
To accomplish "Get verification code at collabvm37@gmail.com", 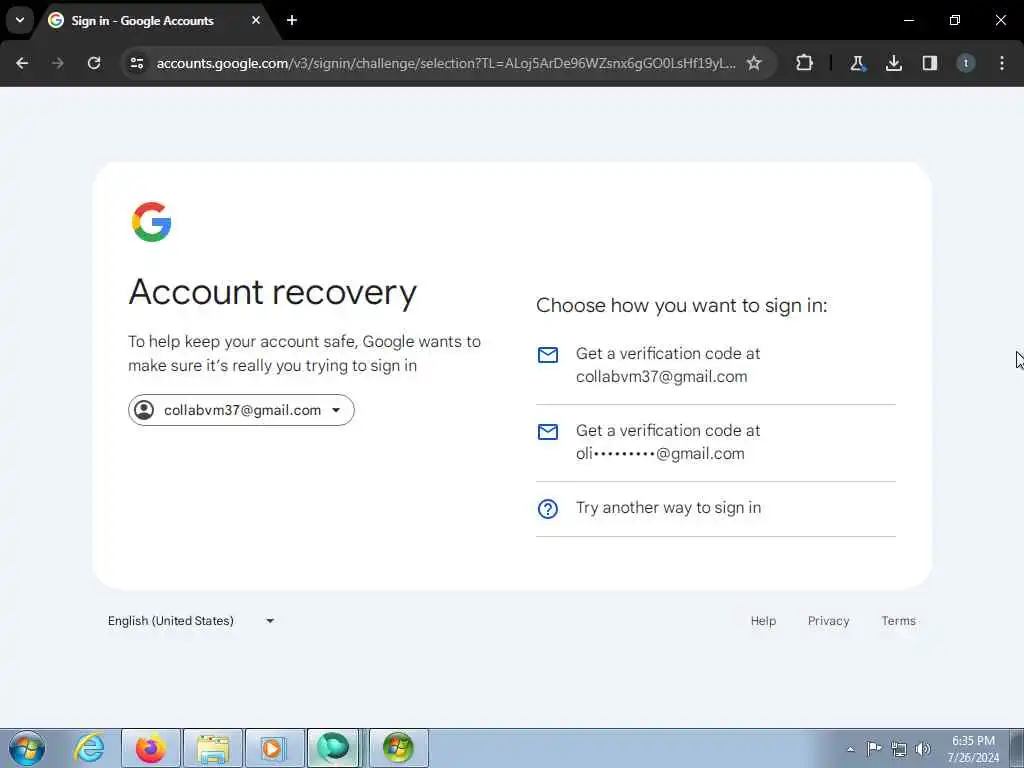I will click(716, 366).
